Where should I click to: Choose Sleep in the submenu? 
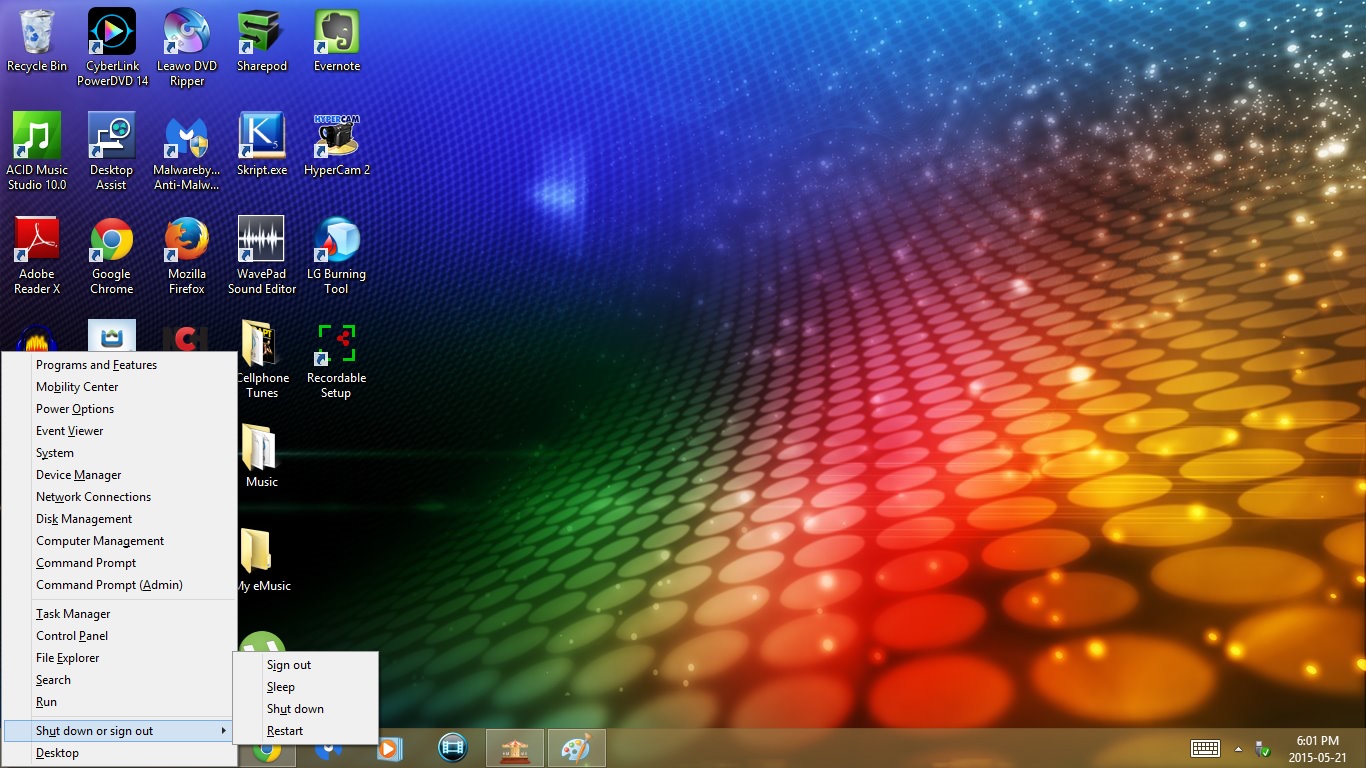coord(305,687)
